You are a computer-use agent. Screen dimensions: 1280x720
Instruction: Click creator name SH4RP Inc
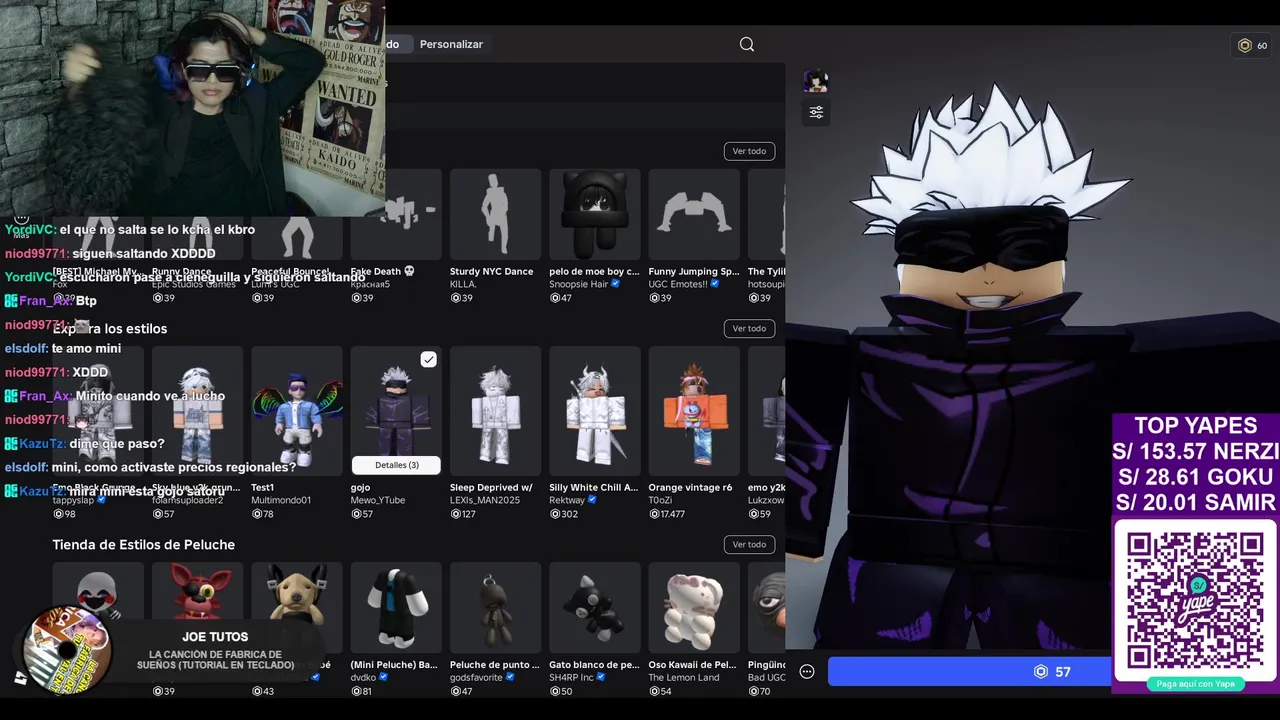tap(571, 677)
